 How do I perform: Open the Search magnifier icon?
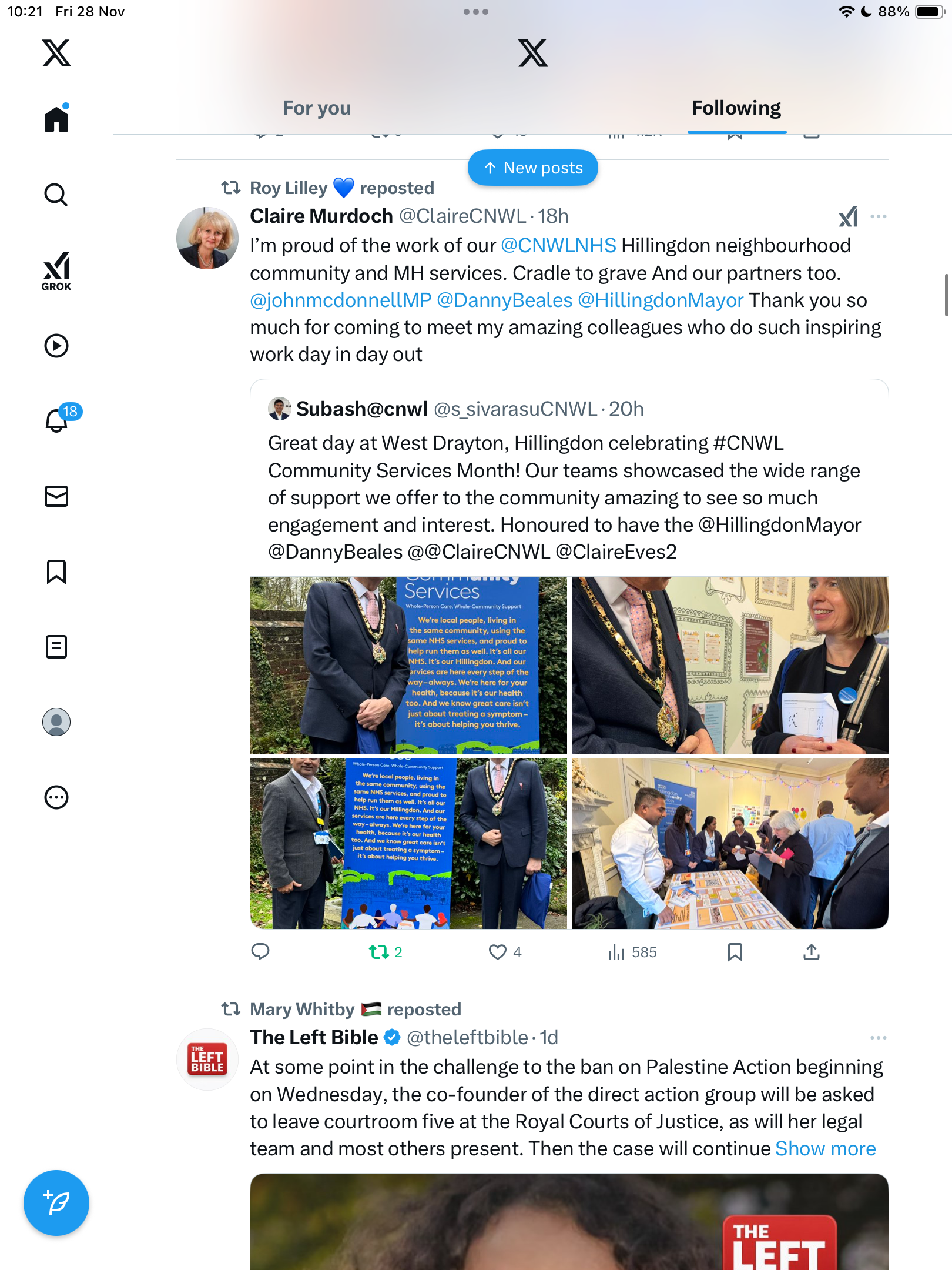click(56, 195)
